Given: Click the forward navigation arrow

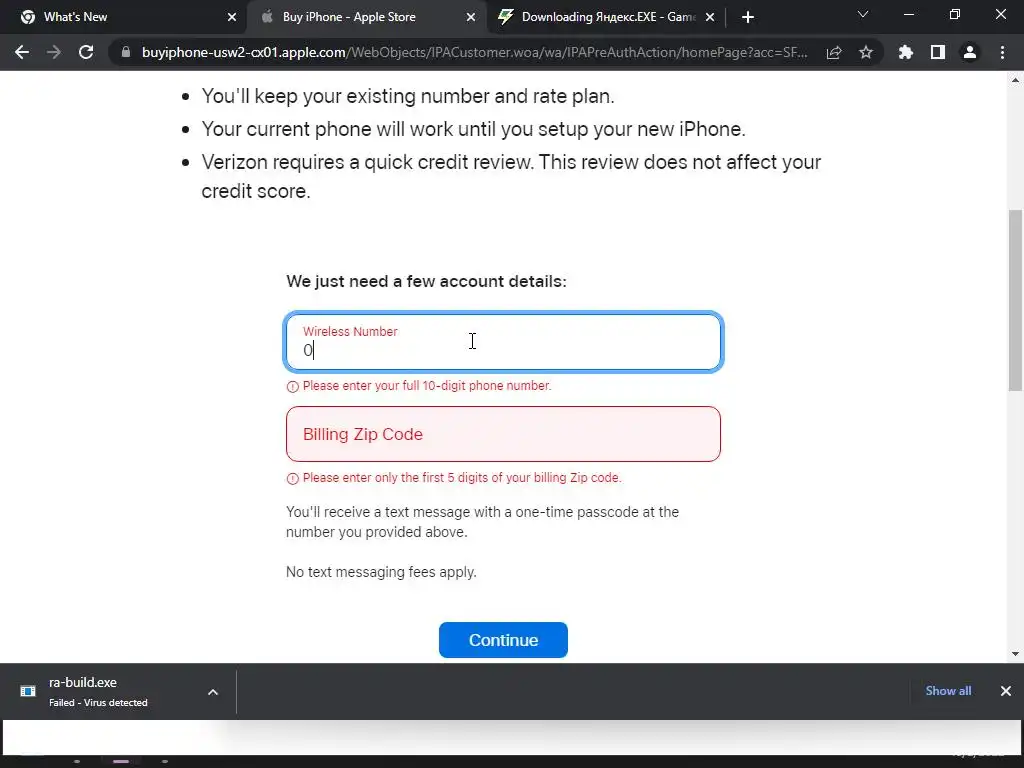Looking at the screenshot, I should click(54, 52).
